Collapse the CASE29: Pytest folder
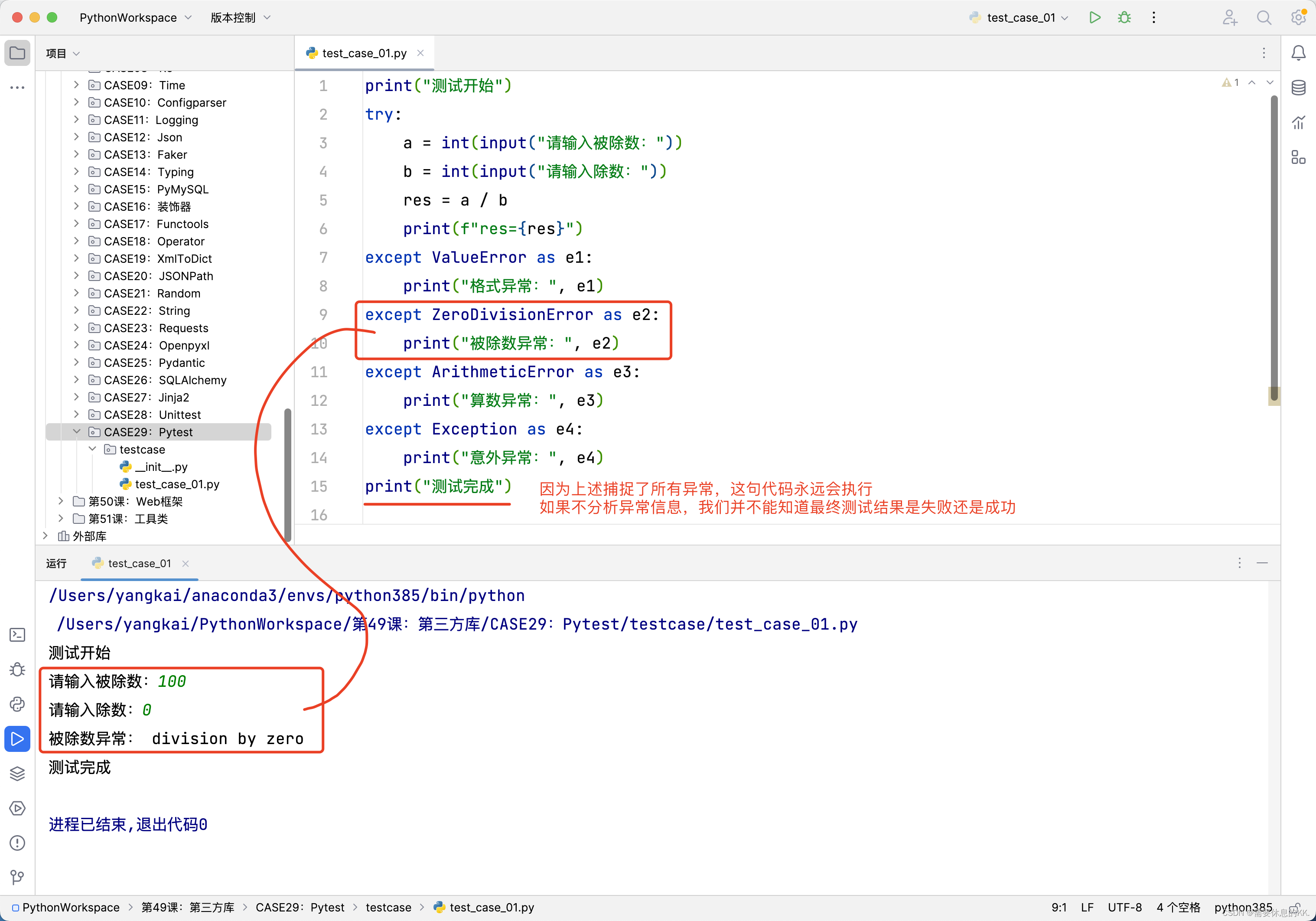 tap(76, 432)
